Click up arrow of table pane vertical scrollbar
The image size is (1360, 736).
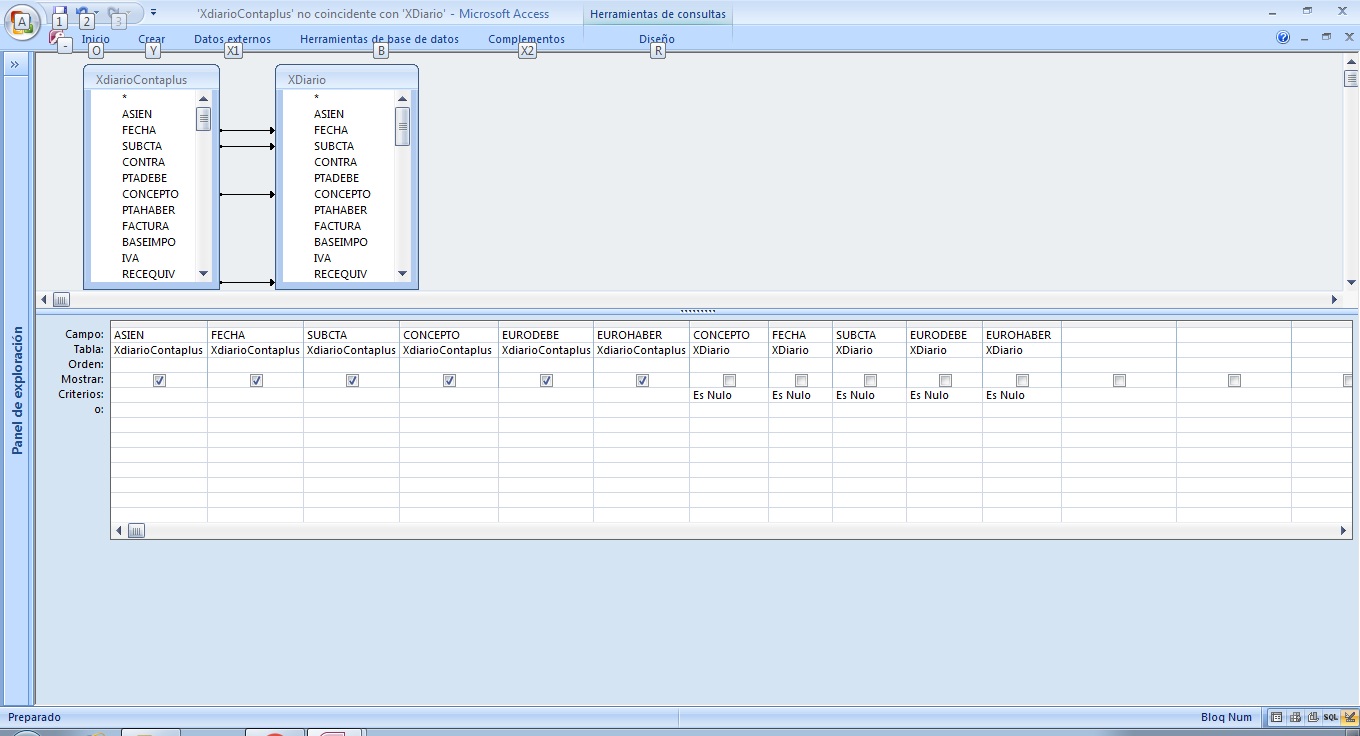tap(1351, 63)
